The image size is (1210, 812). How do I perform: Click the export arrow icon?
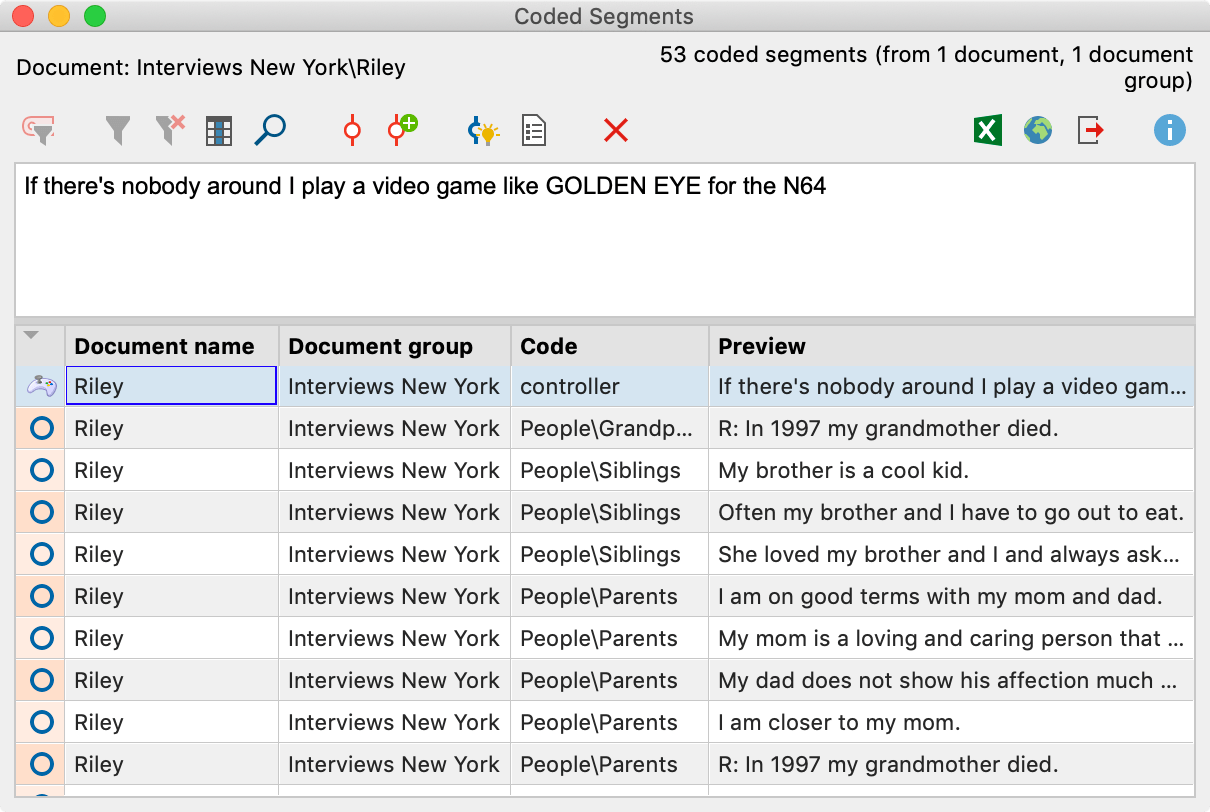coord(1090,130)
